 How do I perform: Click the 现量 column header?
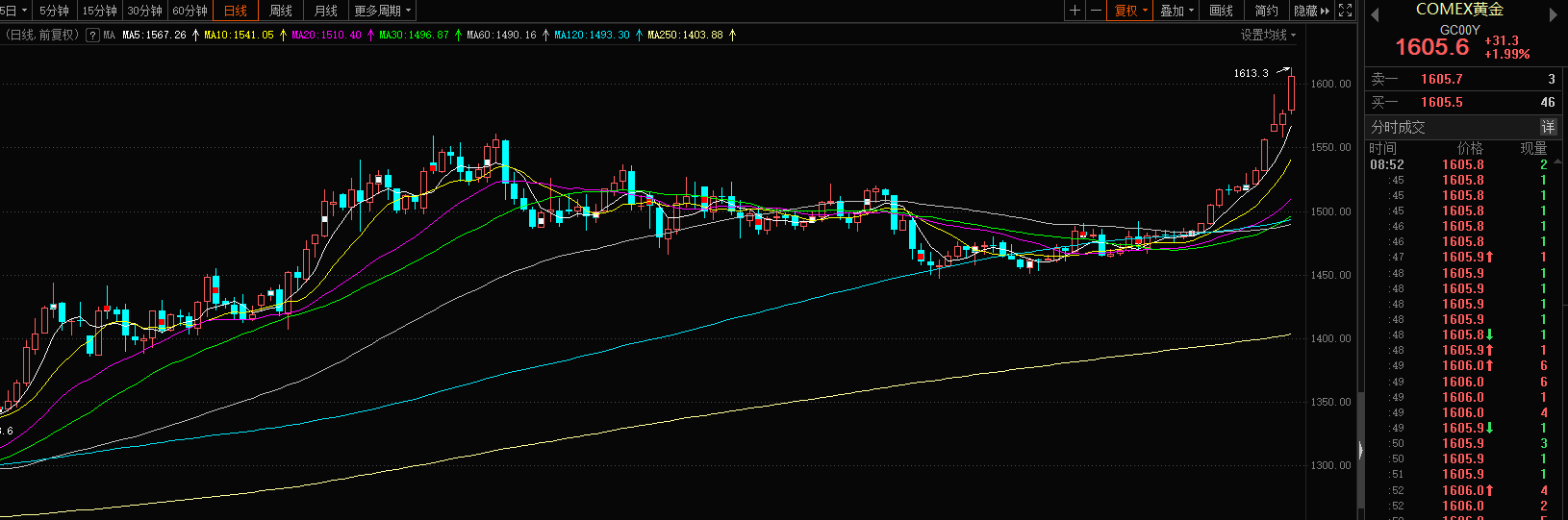(x=1533, y=148)
